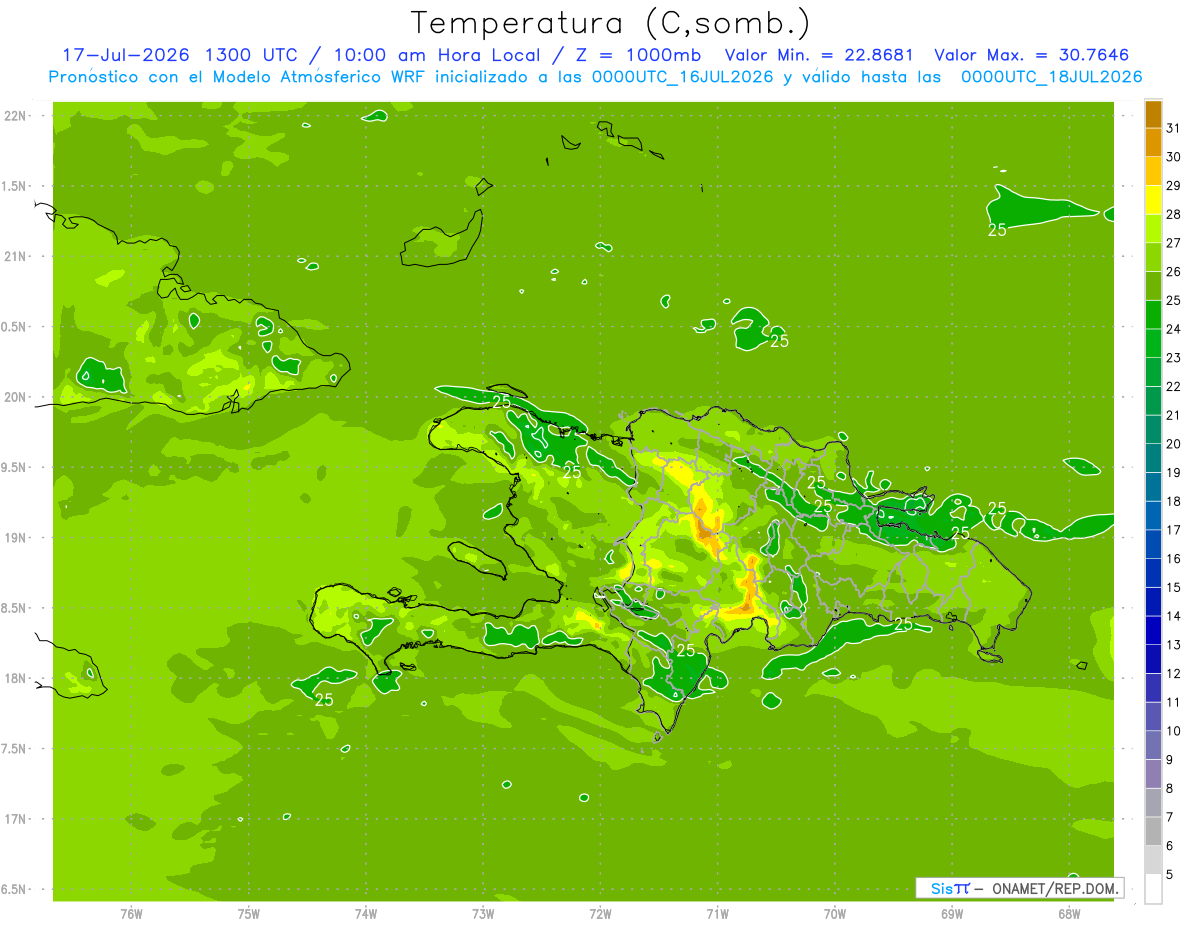This screenshot has width=1200, height=927.
Task: Click legend value "18" on the color bar
Action: click(1174, 501)
